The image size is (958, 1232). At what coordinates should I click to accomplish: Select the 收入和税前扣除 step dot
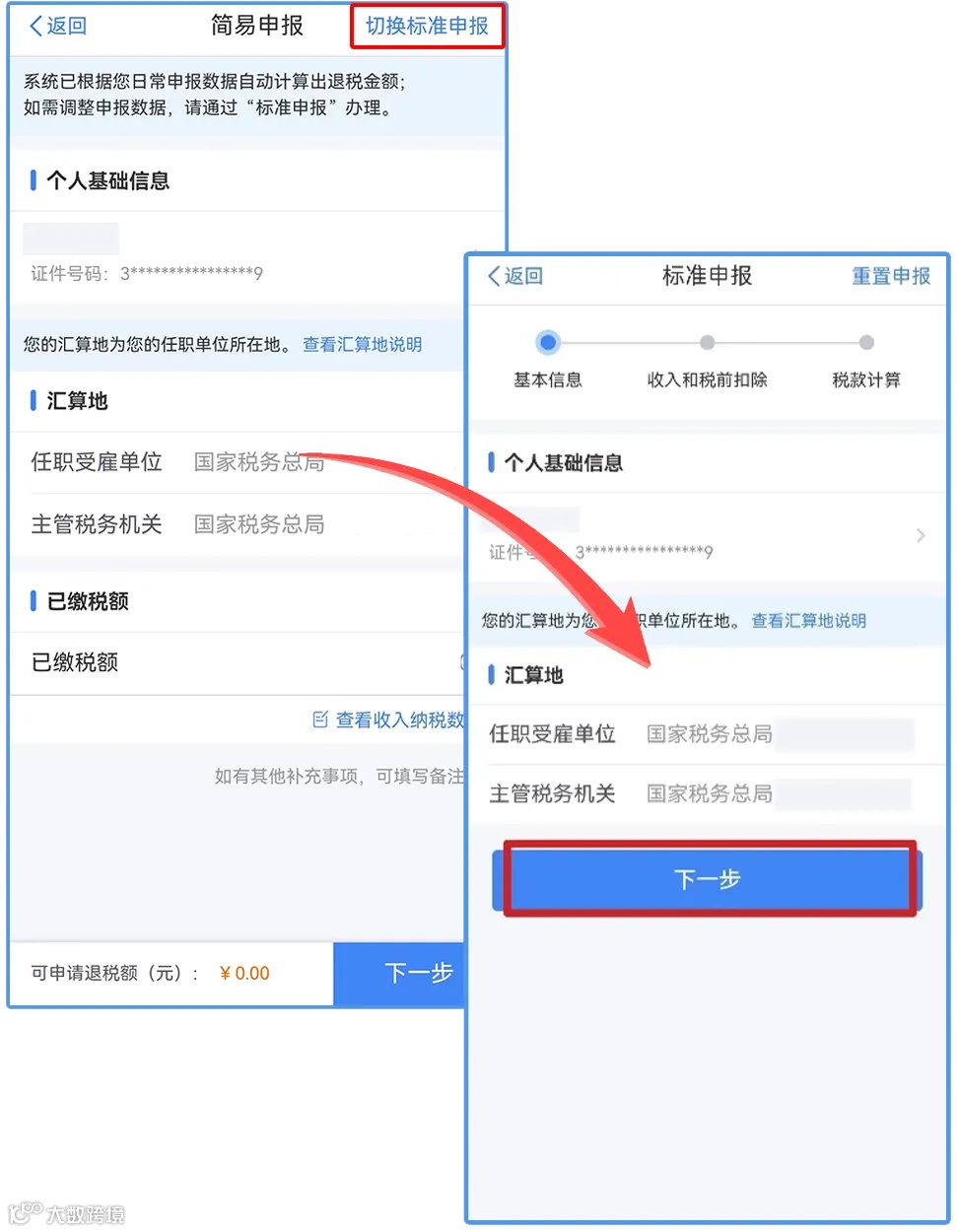(x=707, y=342)
